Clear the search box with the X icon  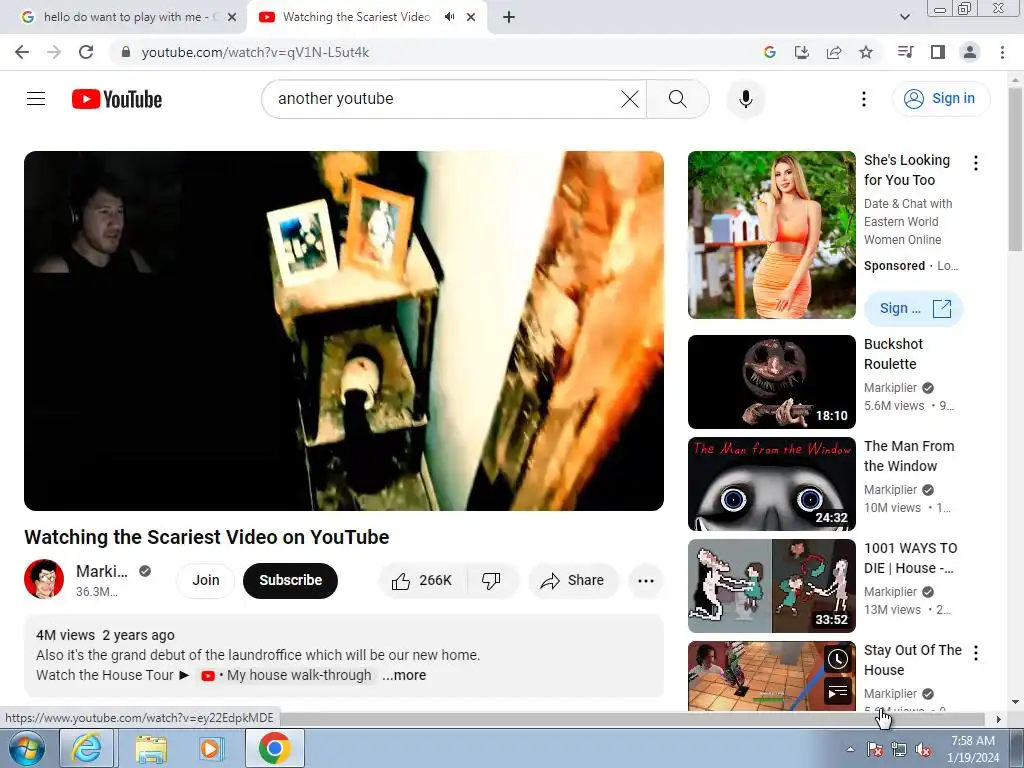point(630,99)
